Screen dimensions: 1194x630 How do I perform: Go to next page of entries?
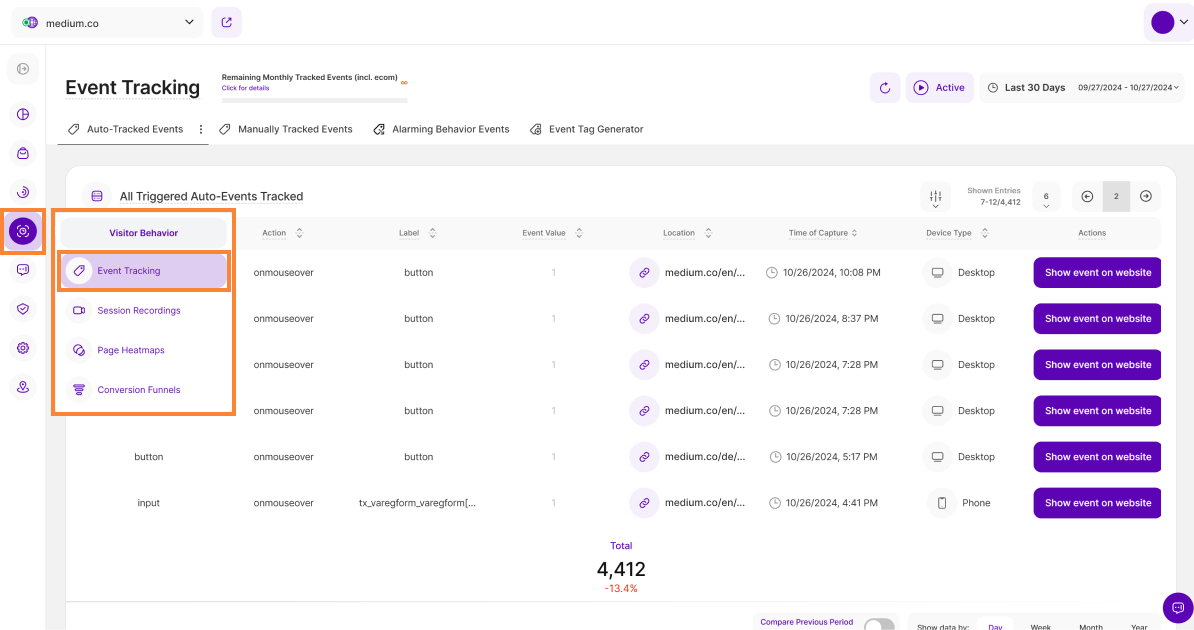(x=1146, y=197)
